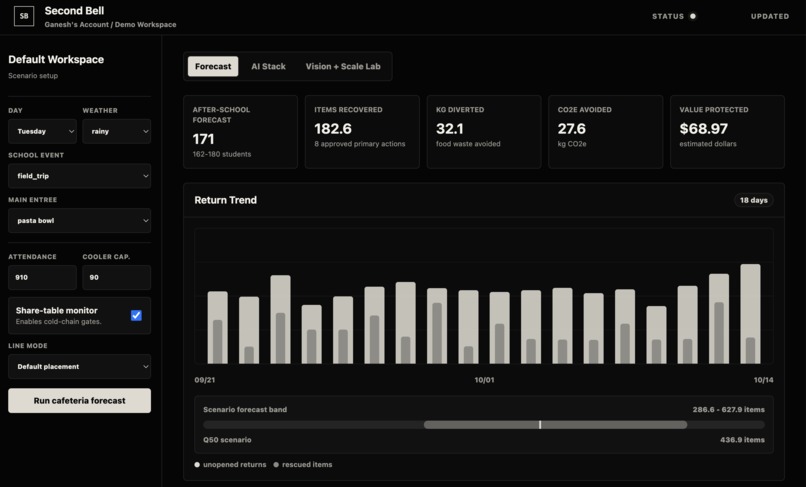Viewport: 806px width, 487px height.
Task: Click the Value Protected amount $68.97
Action: click(703, 129)
